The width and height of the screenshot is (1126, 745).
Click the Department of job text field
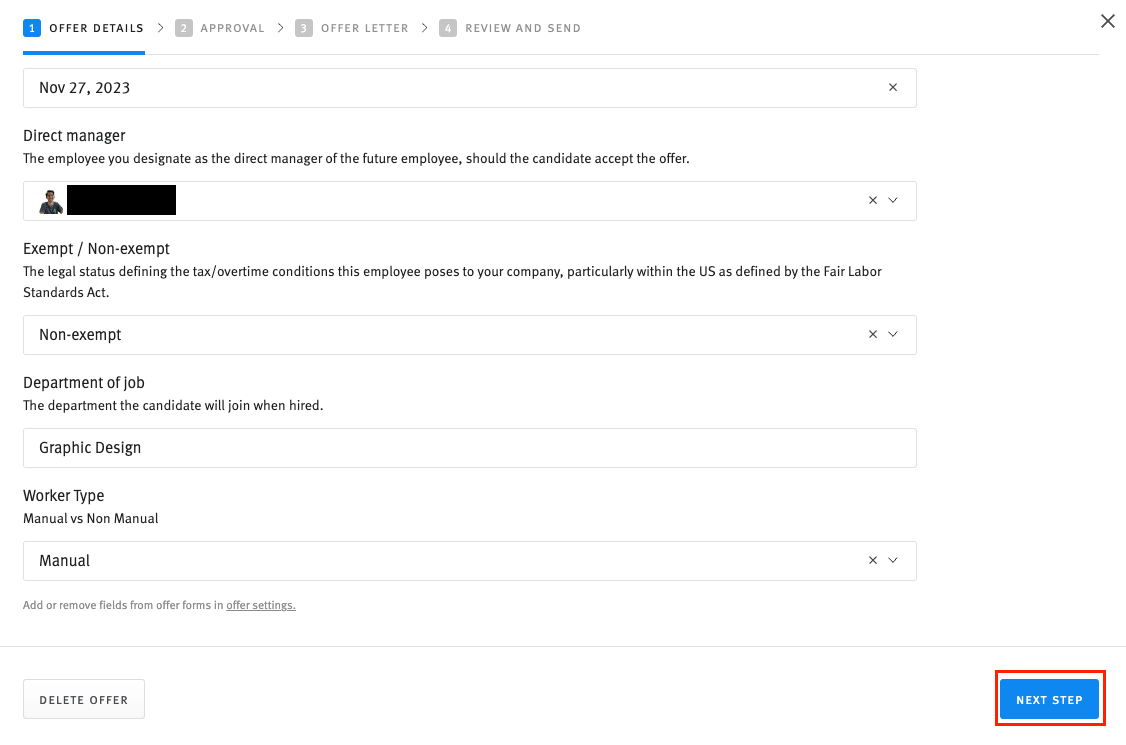coord(469,448)
